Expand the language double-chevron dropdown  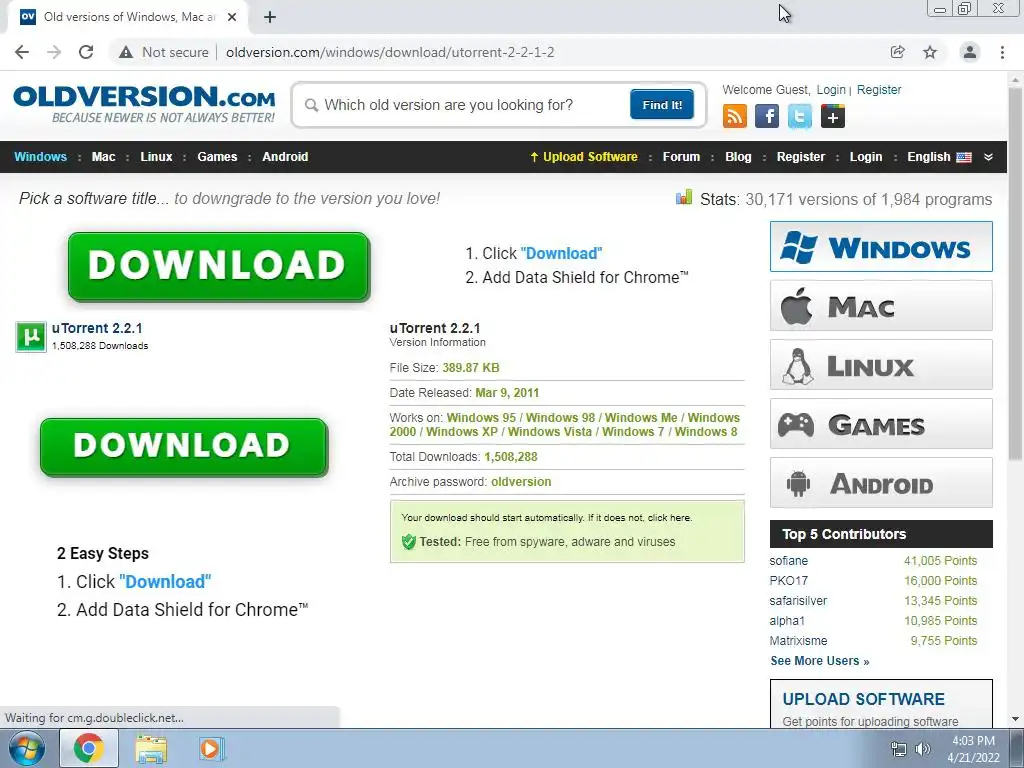(988, 157)
